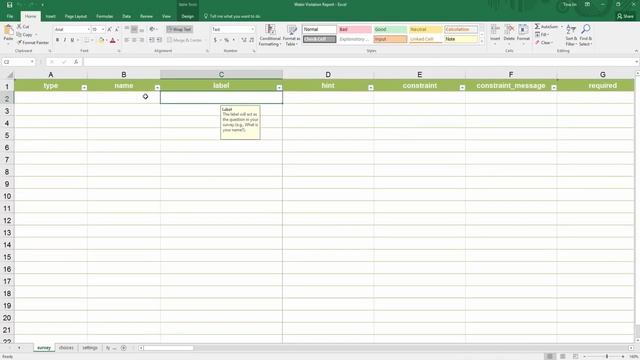The height and width of the screenshot is (360, 640).
Task: Open the Table Tools Design tab
Action: (x=187, y=16)
